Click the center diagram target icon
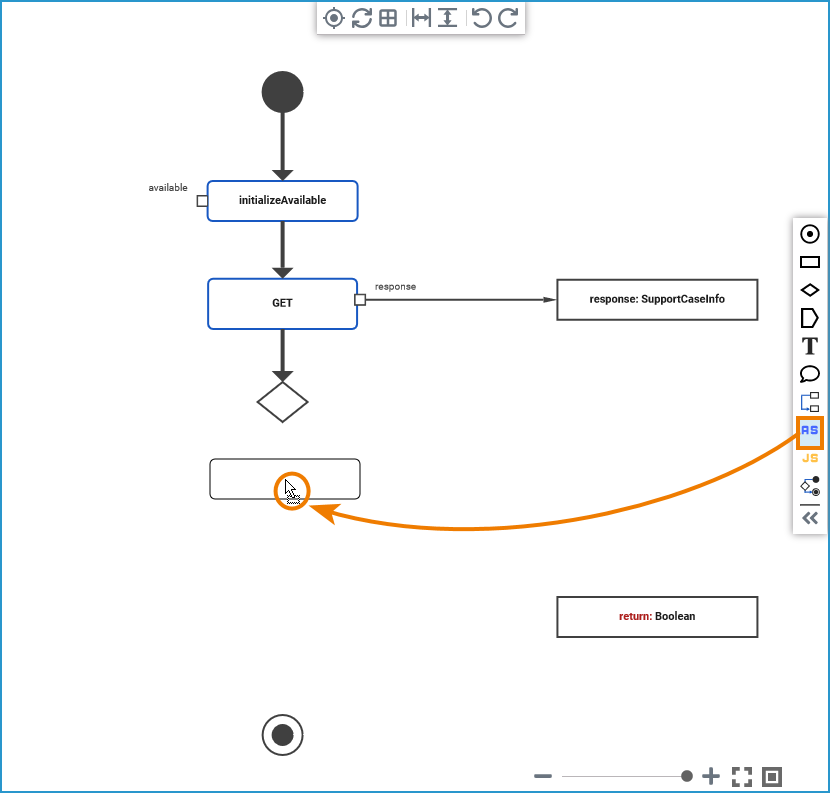The image size is (830, 793). click(333, 18)
